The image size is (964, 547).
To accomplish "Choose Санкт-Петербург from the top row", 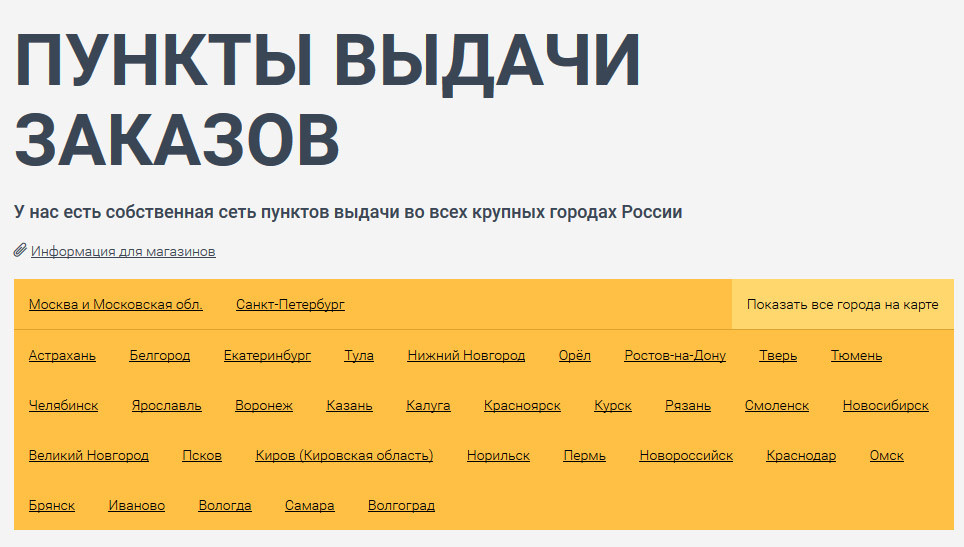I will click(290, 305).
